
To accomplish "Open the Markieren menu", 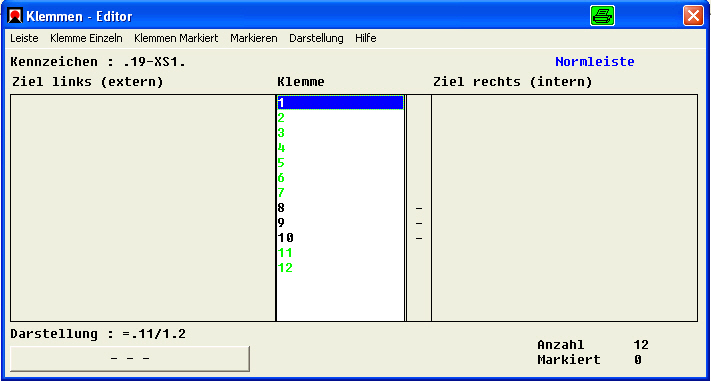I will [x=253, y=39].
